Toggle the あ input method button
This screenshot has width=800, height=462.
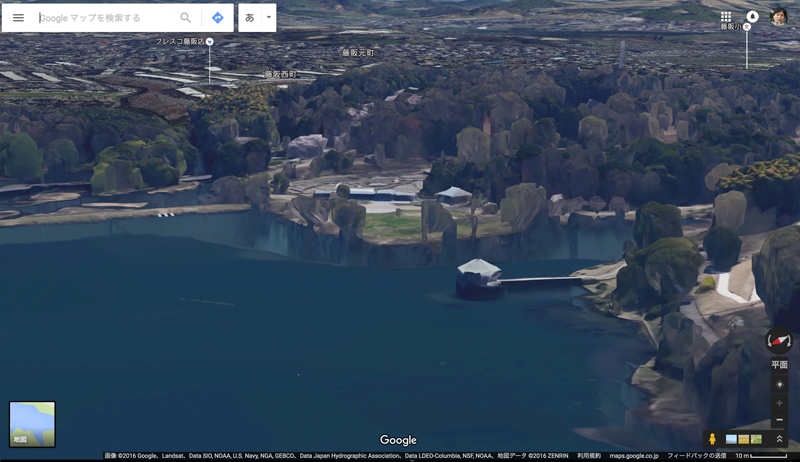coord(250,18)
